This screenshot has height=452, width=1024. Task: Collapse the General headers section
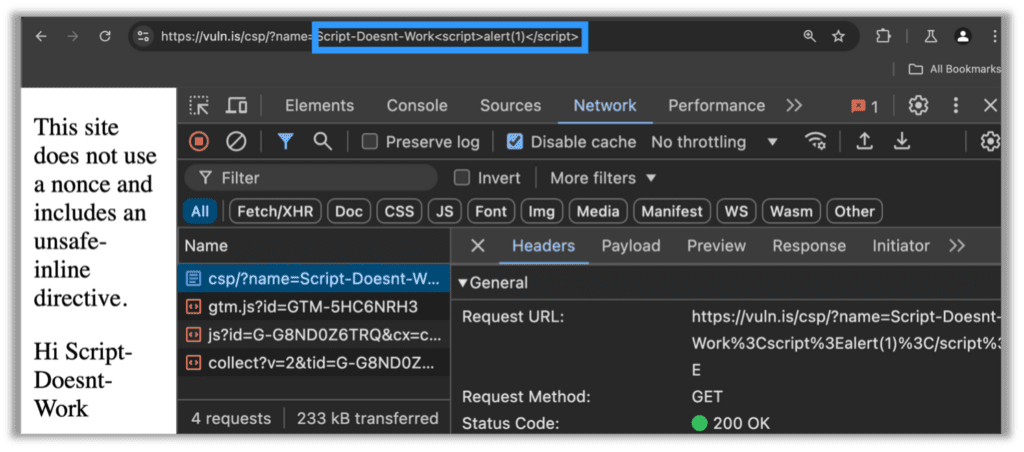pyautogui.click(x=463, y=283)
